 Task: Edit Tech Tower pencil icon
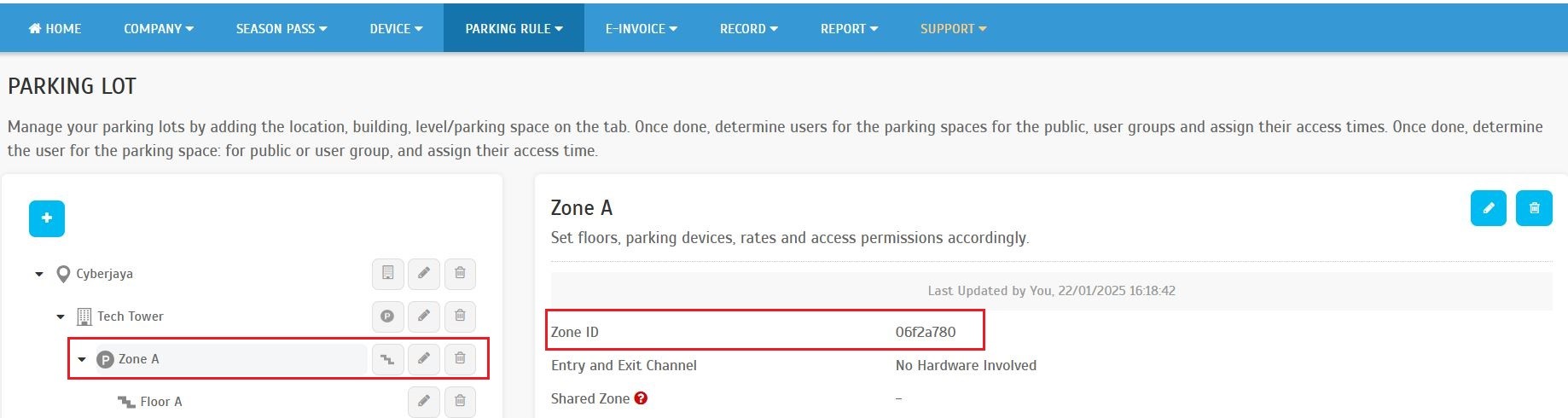(x=424, y=316)
